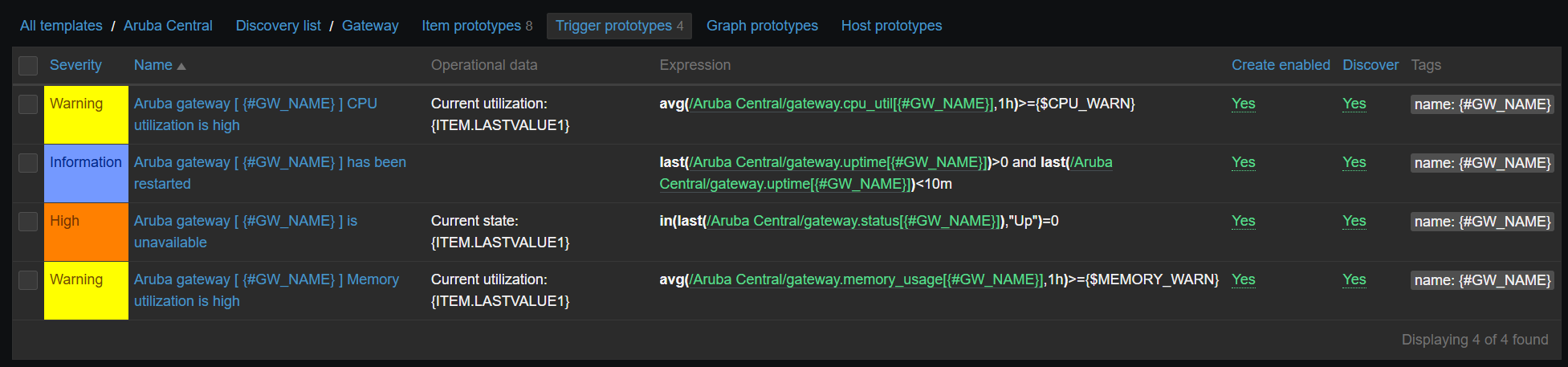Mark the Memory utilization trigger checkbox

pos(28,280)
